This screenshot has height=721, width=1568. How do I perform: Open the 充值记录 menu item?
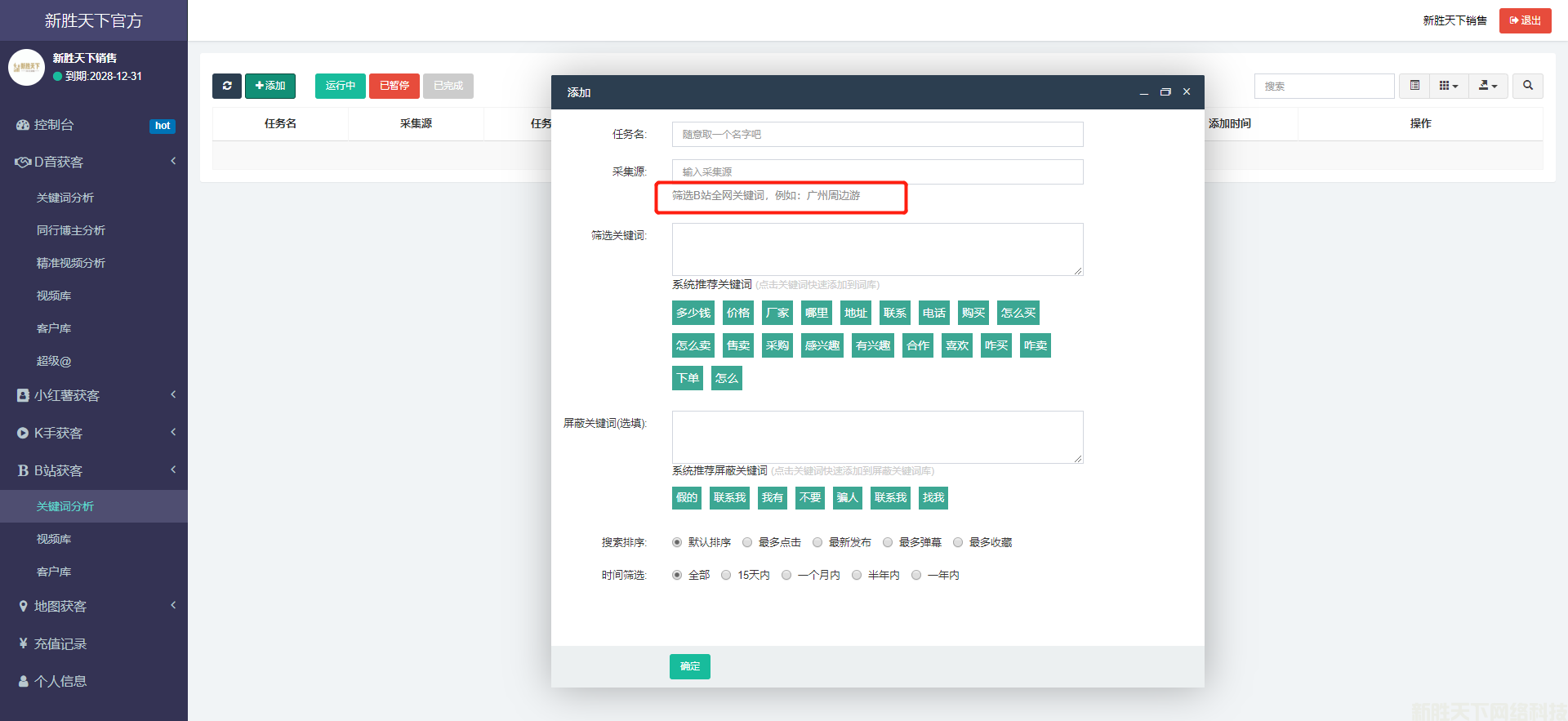(x=60, y=643)
